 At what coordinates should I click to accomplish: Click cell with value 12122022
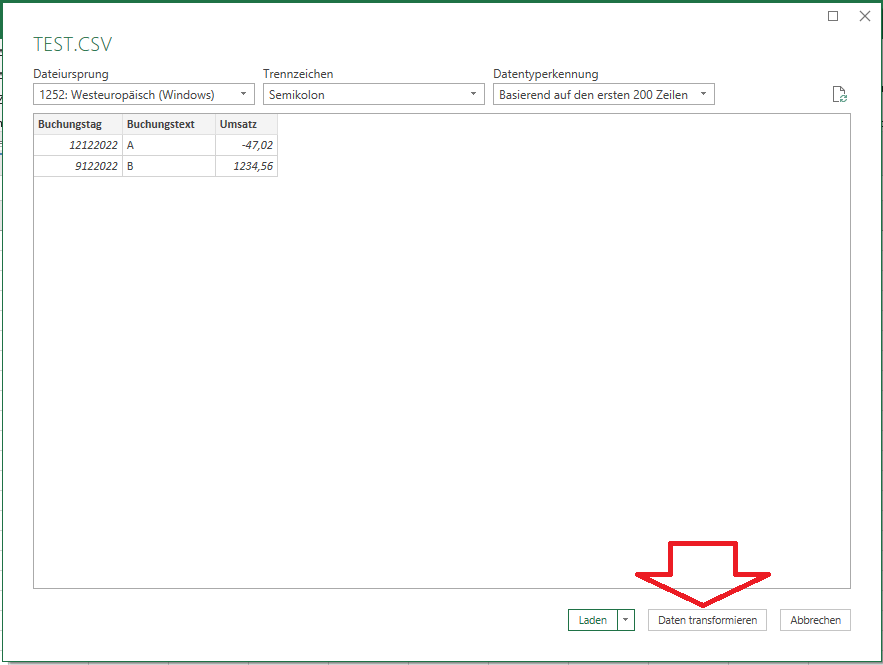tap(78, 145)
